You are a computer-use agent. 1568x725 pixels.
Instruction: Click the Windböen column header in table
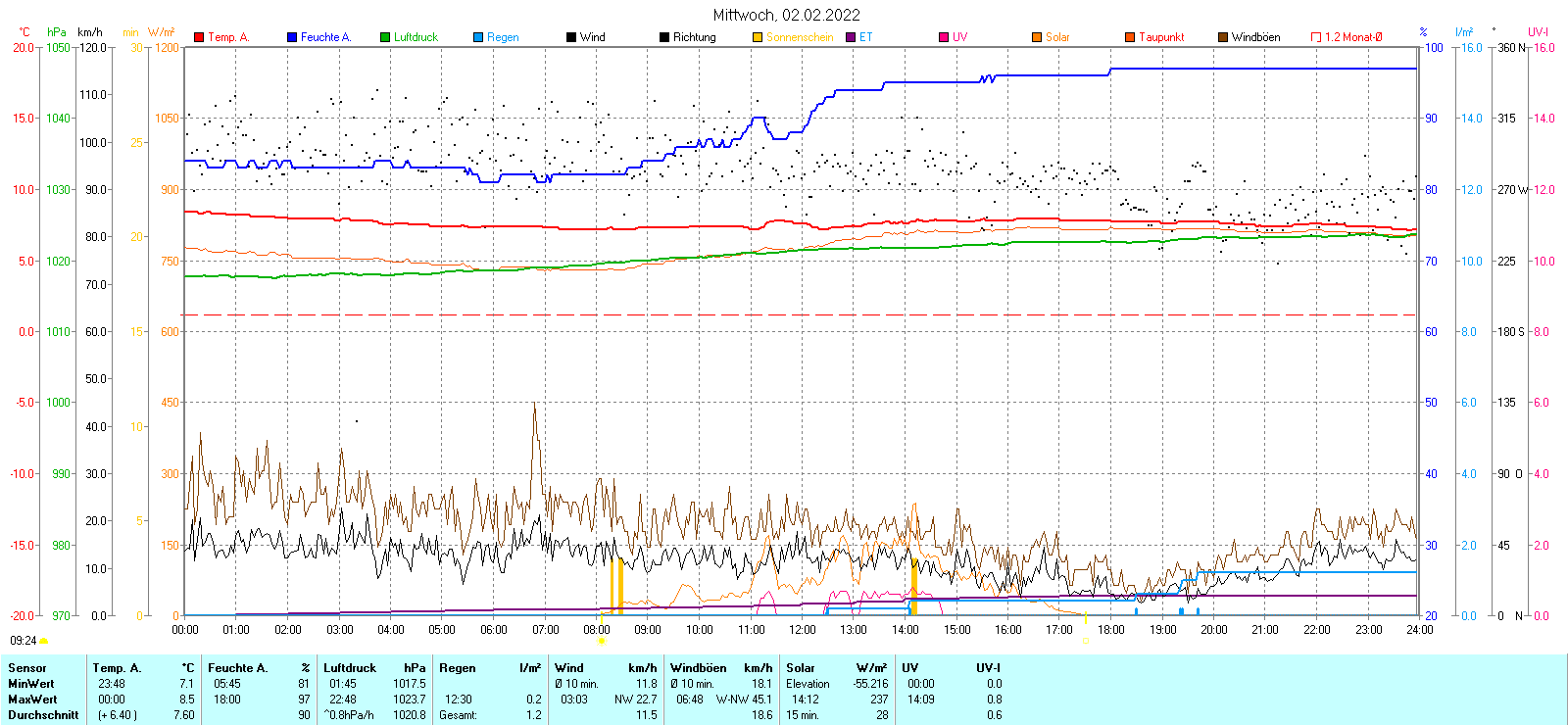point(698,668)
